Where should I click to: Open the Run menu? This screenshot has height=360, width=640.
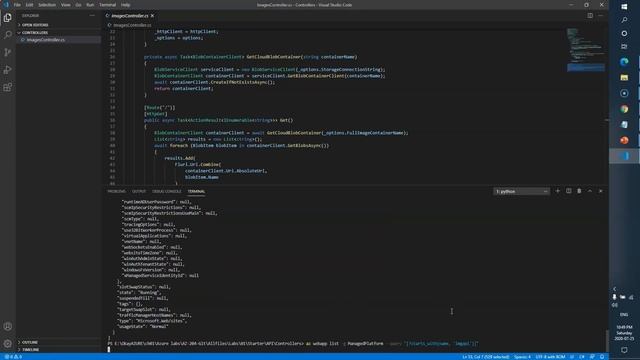[x=90, y=5]
